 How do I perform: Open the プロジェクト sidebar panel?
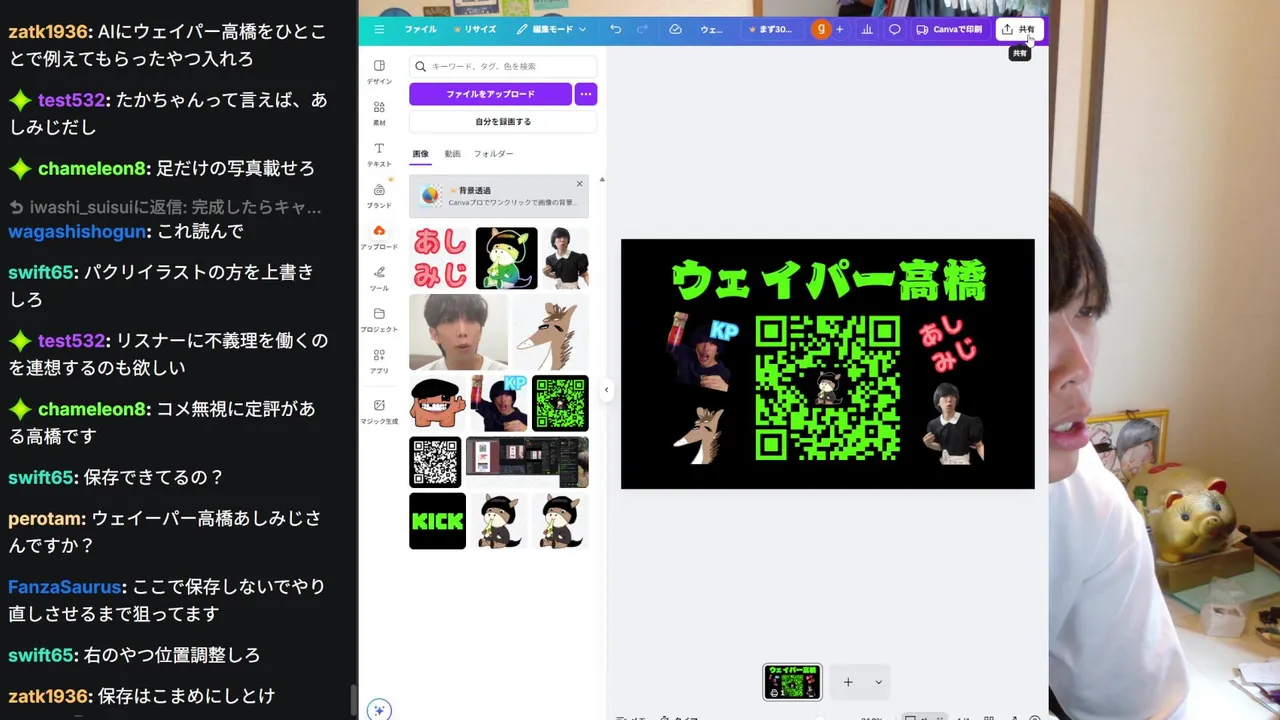(x=379, y=320)
